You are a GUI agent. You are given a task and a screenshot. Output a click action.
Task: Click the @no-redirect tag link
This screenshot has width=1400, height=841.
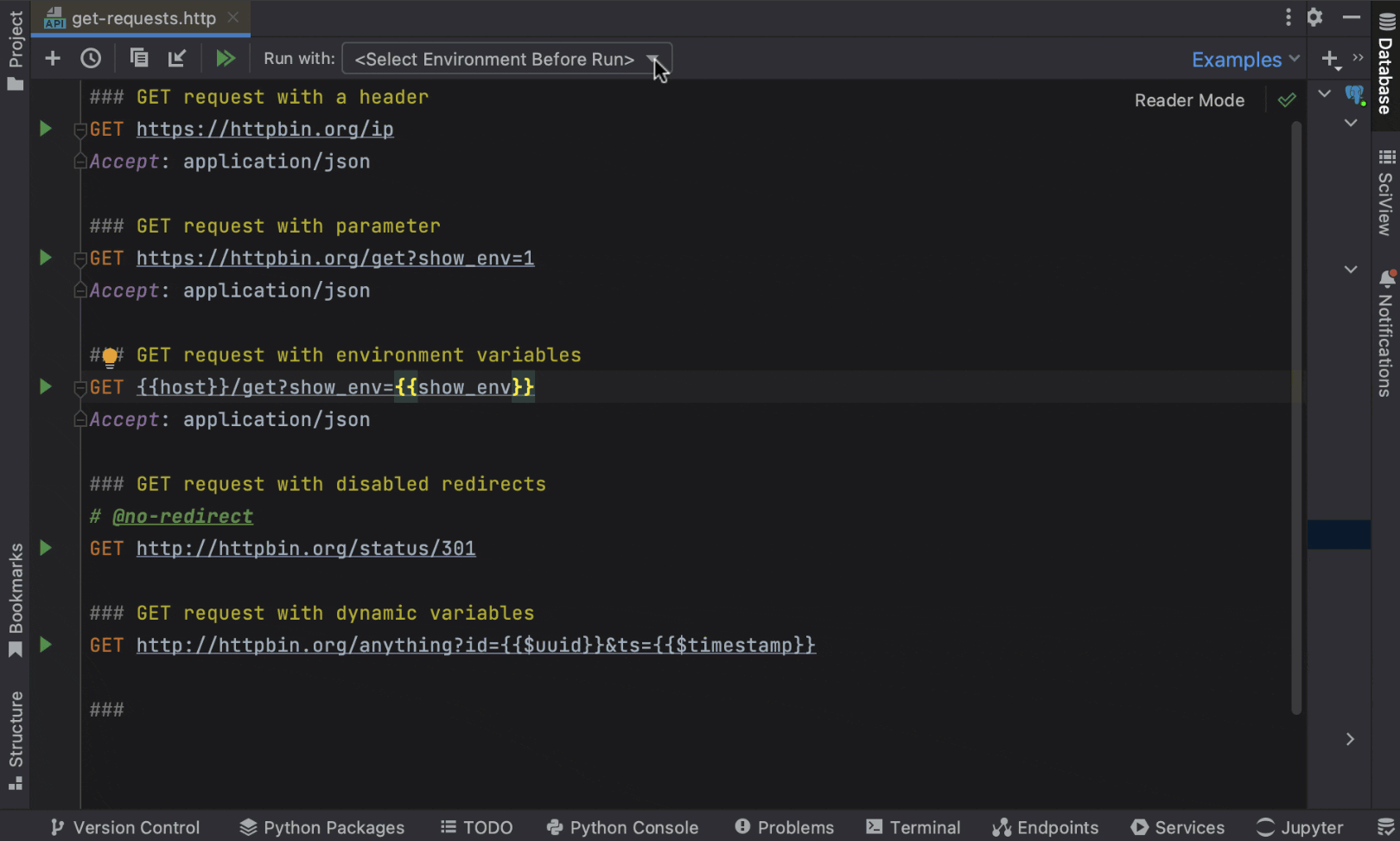tap(183, 516)
